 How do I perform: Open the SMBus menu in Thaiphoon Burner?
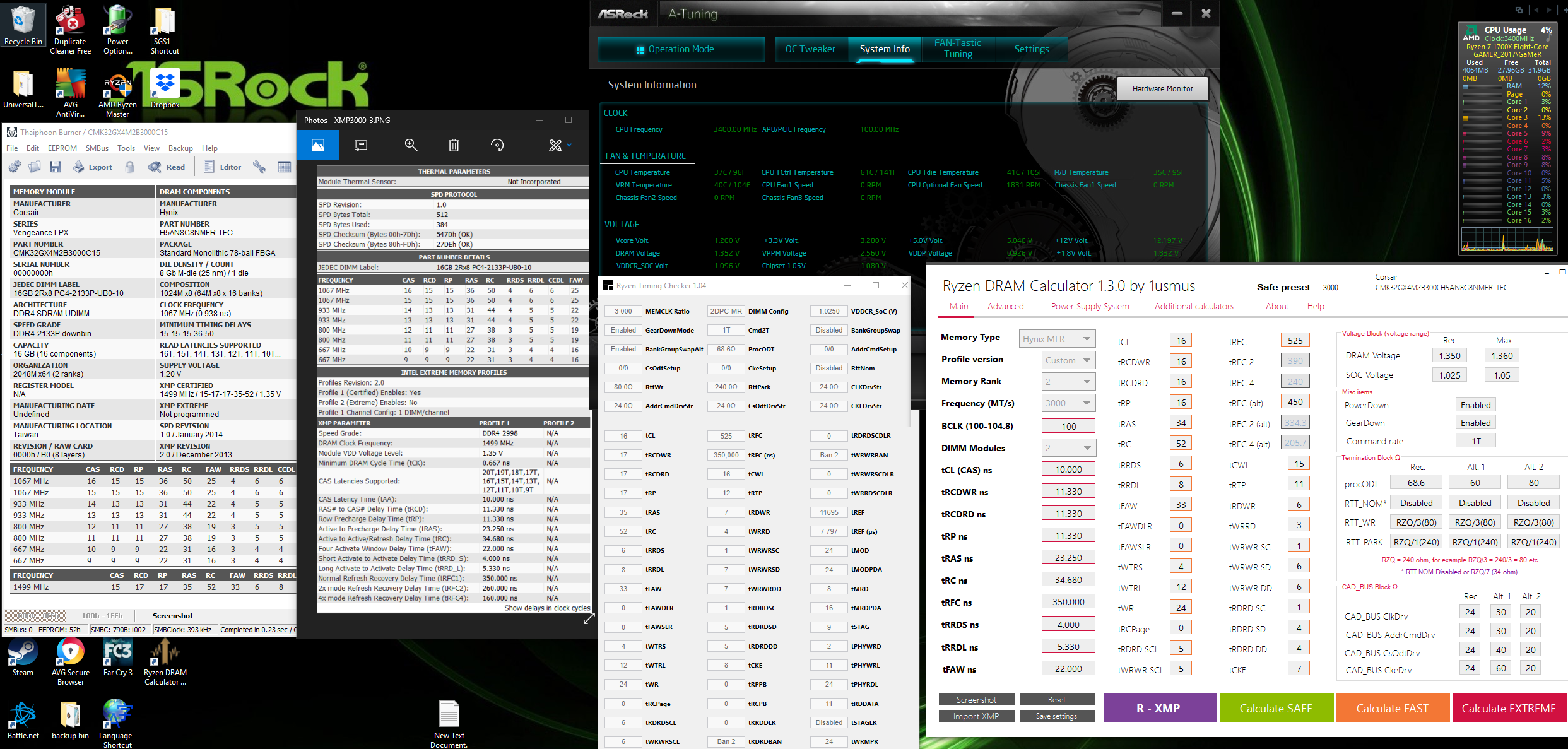97,148
